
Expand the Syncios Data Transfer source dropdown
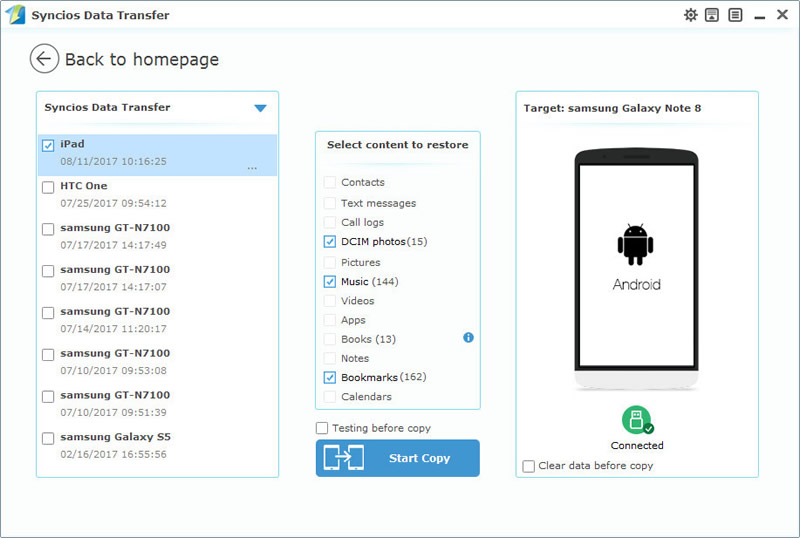pyautogui.click(x=260, y=108)
